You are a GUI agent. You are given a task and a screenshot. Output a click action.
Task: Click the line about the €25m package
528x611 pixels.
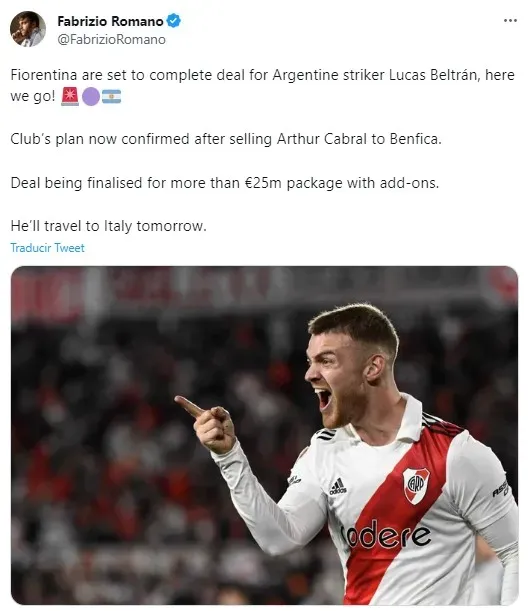click(224, 183)
